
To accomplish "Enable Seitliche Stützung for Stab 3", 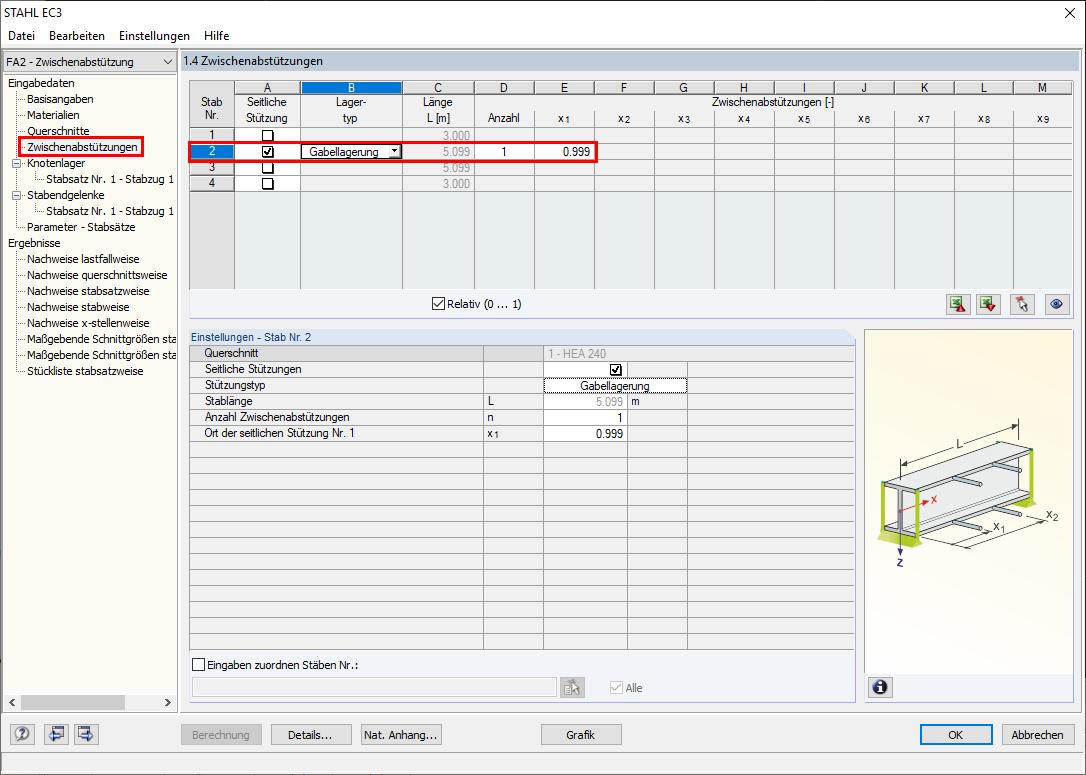I will 267,168.
